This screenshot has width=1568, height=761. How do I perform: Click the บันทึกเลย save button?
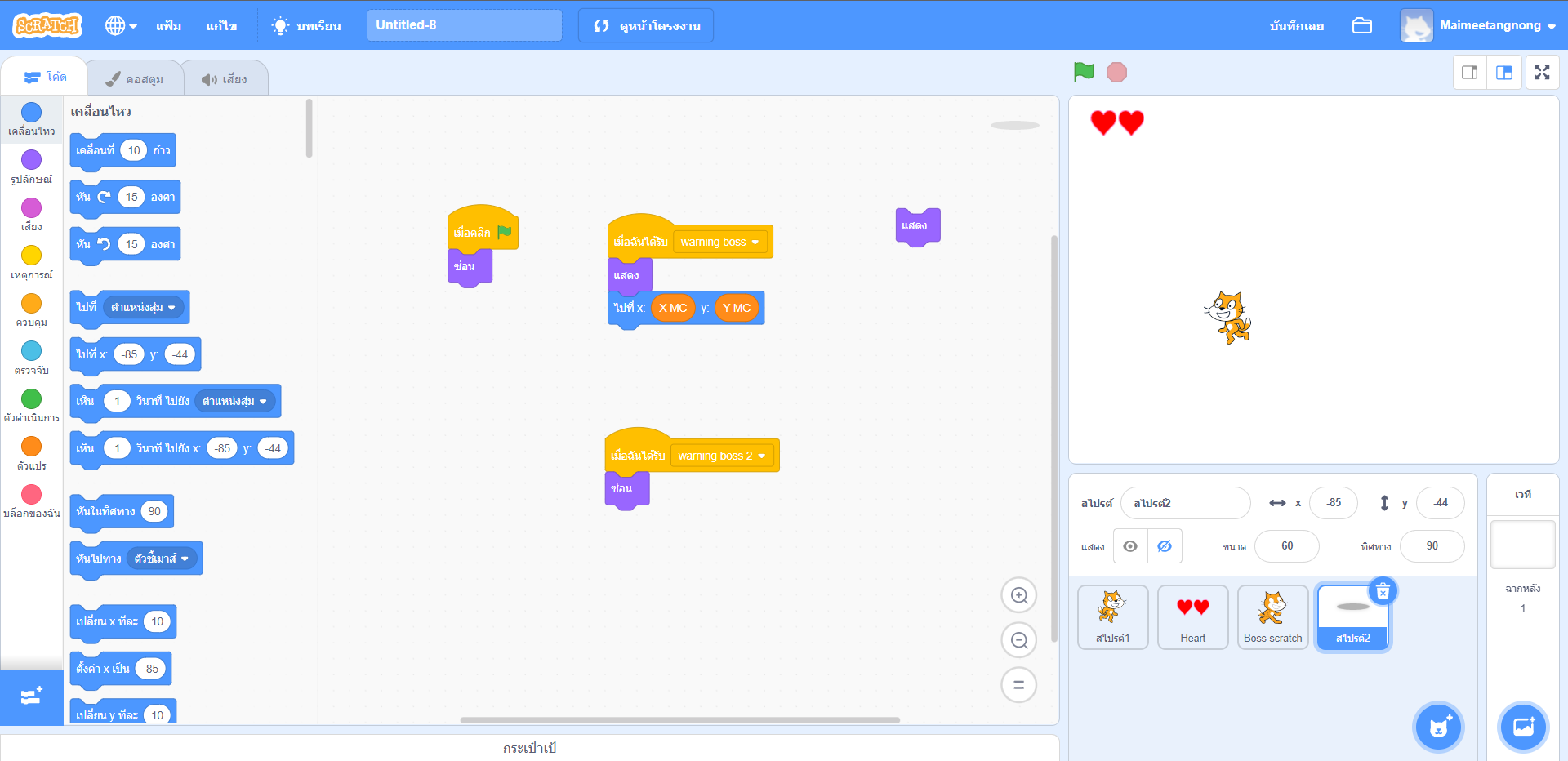point(1295,25)
